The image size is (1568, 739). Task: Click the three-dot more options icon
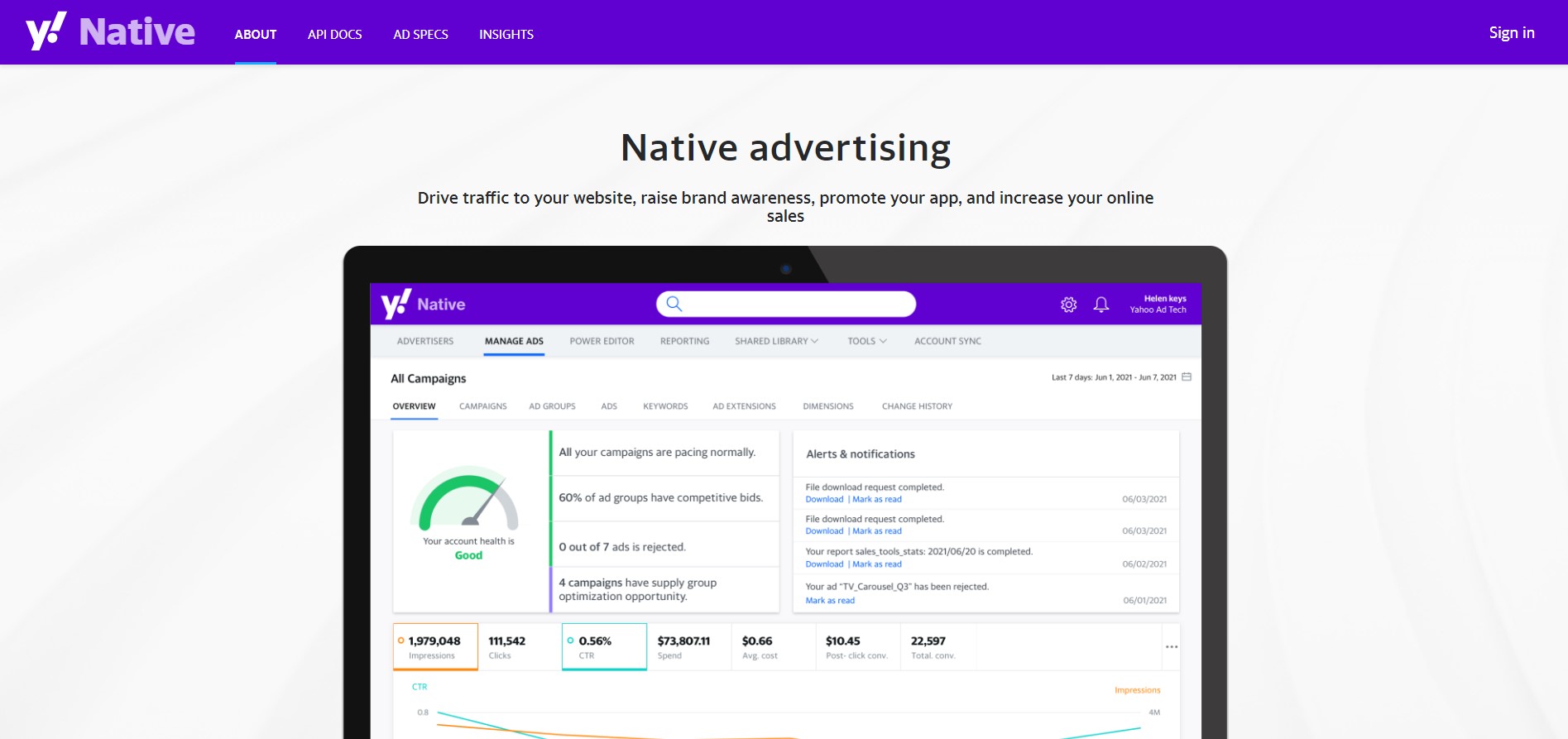[1171, 647]
